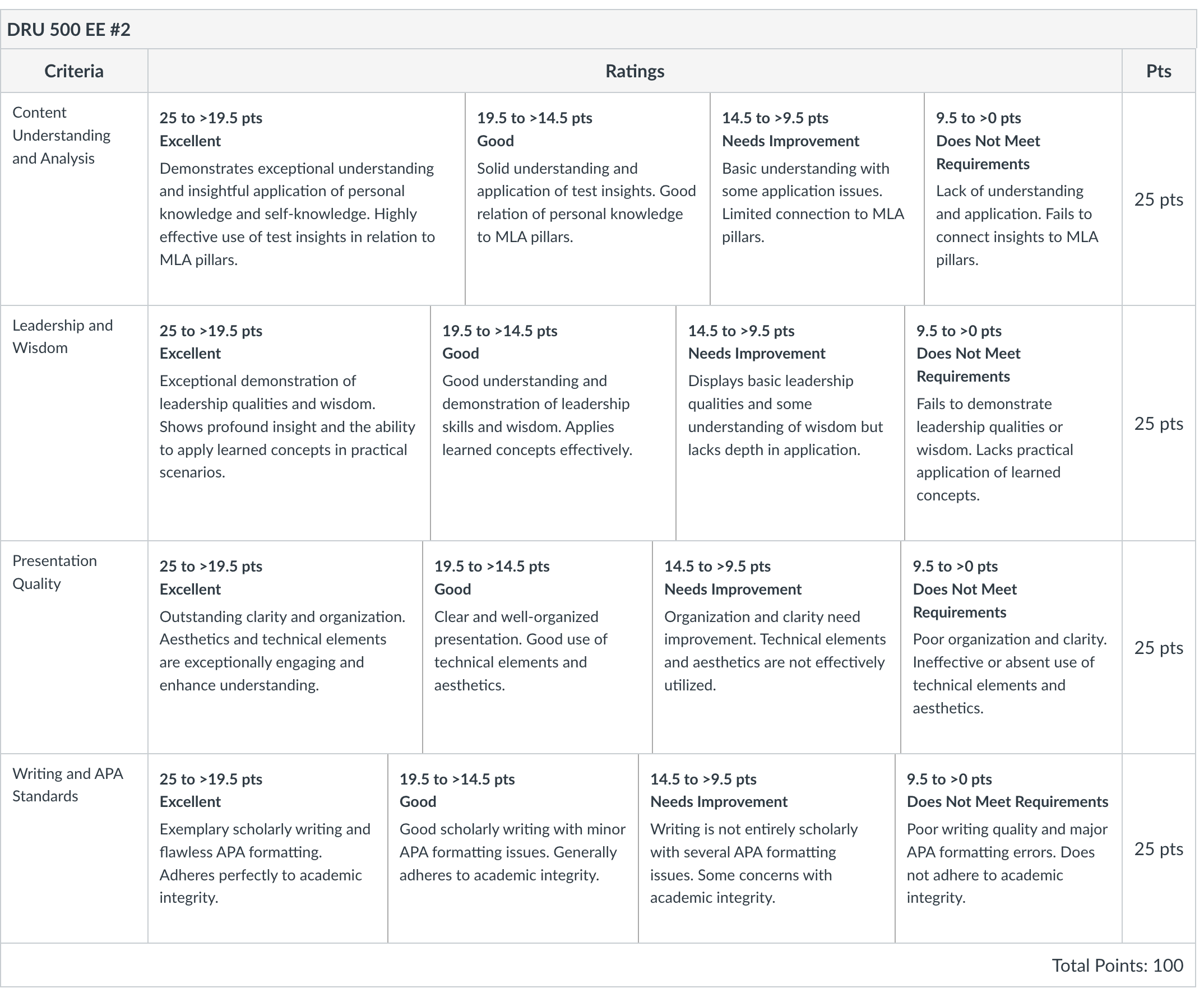Choose Good rating for Presentation Quality
This screenshot has width=1204, height=993.
[x=538, y=647]
